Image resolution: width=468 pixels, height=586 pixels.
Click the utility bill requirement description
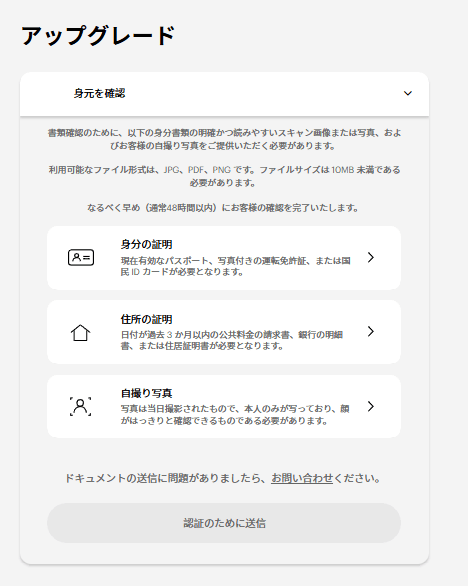tap(232, 340)
